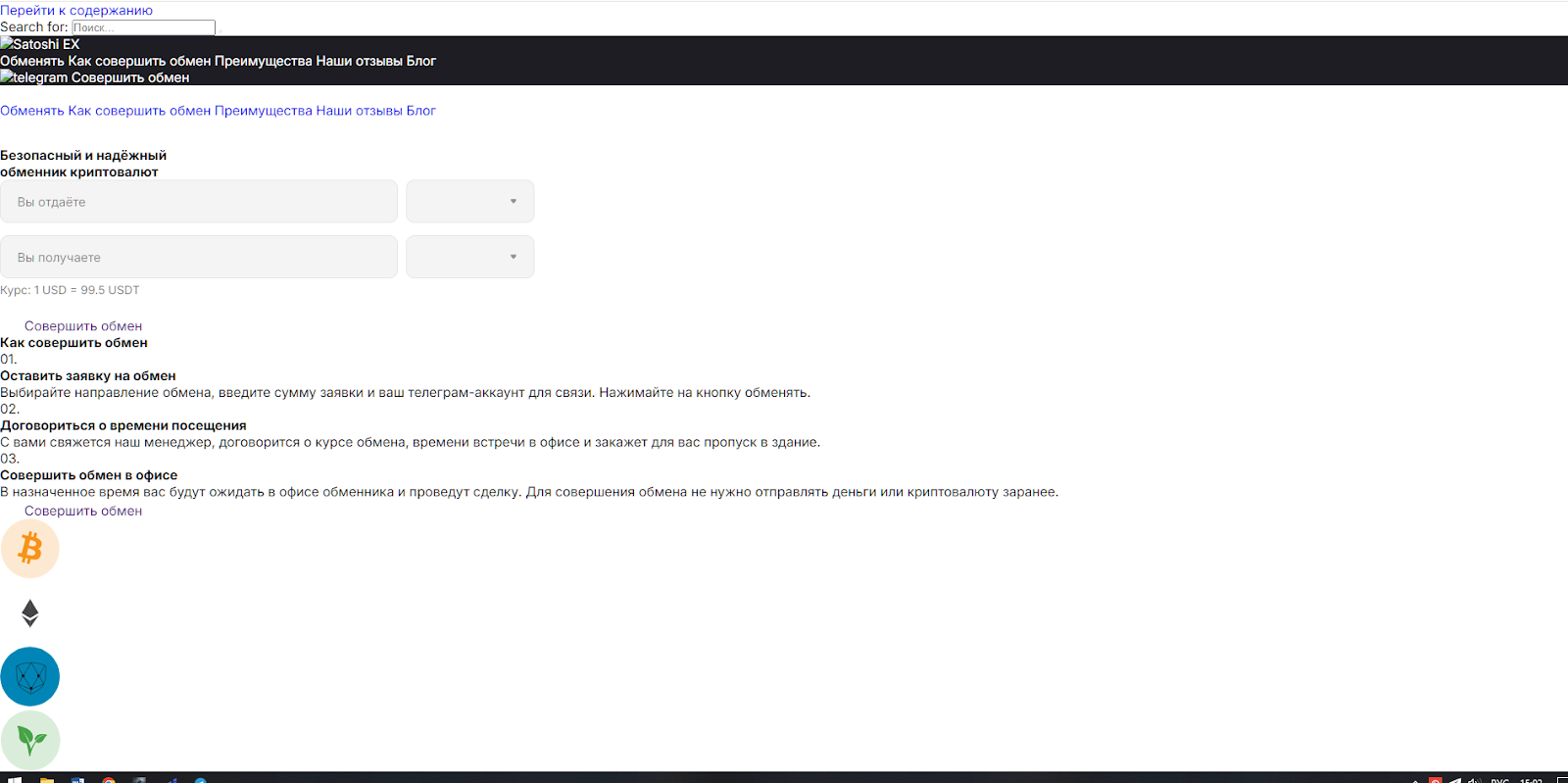Click the blue 'Как совершить обмен' link
This screenshot has width=1568, height=783.
click(139, 111)
